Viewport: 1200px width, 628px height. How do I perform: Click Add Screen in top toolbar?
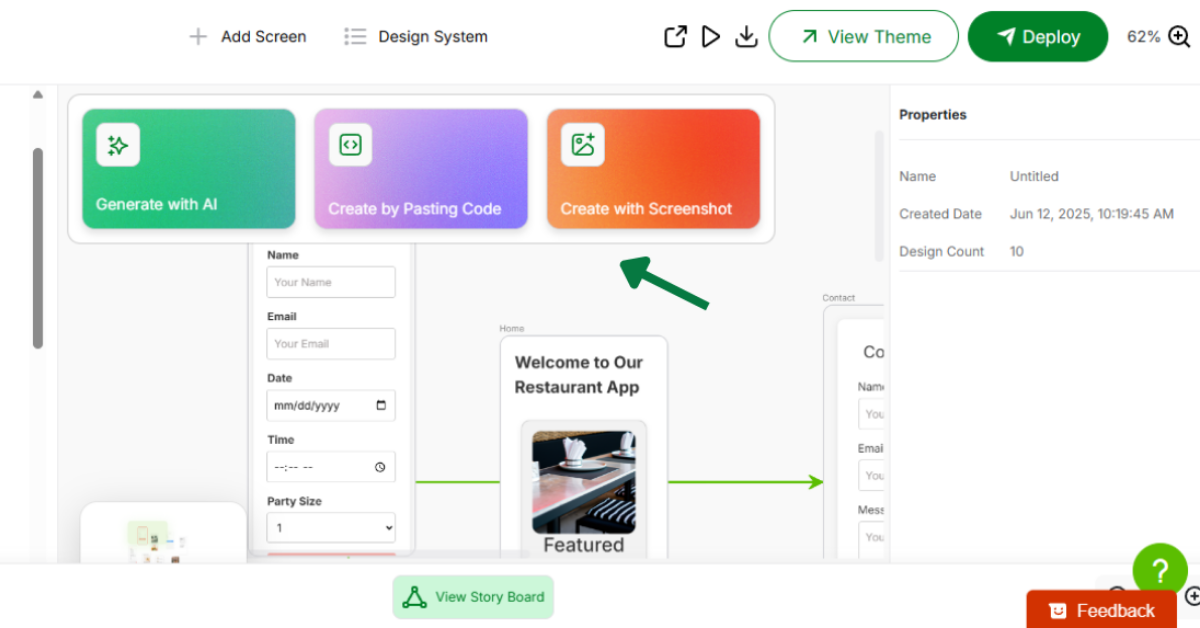point(248,37)
